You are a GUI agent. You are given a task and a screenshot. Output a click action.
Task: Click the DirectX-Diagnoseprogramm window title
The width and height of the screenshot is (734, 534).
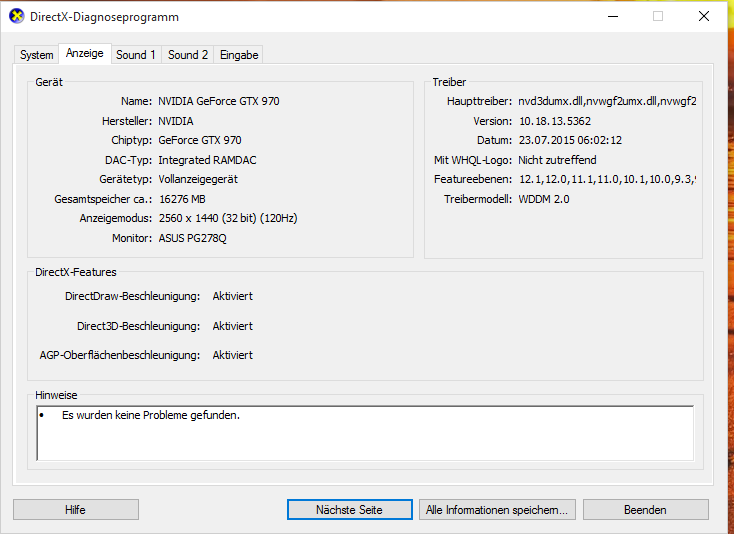coord(104,17)
